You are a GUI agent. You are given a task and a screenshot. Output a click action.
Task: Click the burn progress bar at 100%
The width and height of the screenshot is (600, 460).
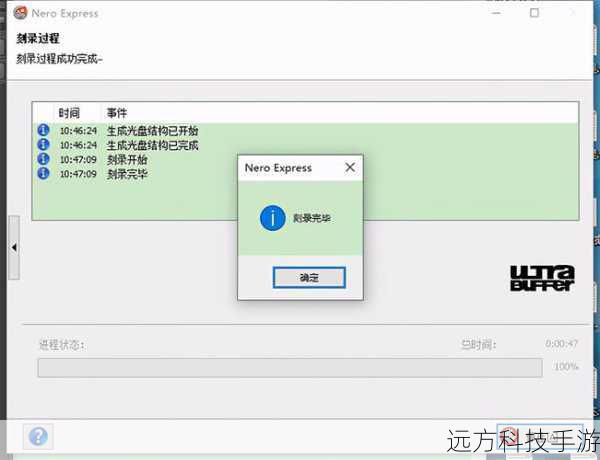pyautogui.click(x=290, y=368)
